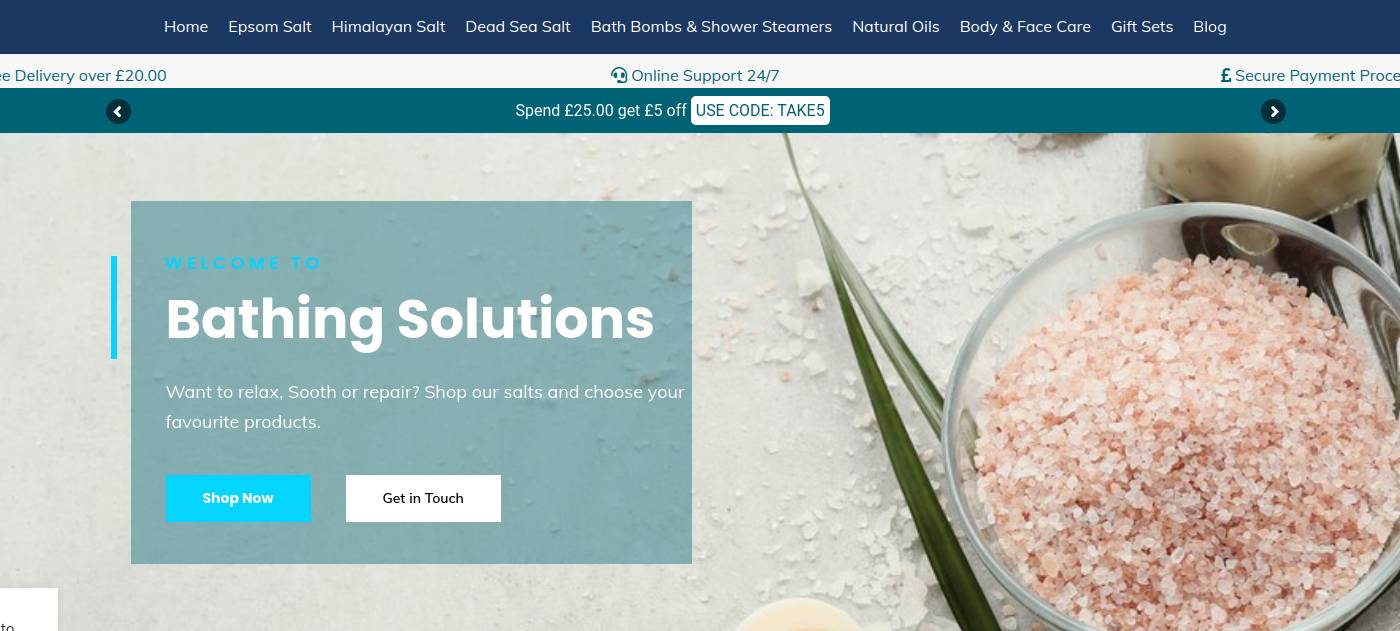Click the Free Delivery over £20.00 text
This screenshot has height=631, width=1400.
tap(83, 75)
